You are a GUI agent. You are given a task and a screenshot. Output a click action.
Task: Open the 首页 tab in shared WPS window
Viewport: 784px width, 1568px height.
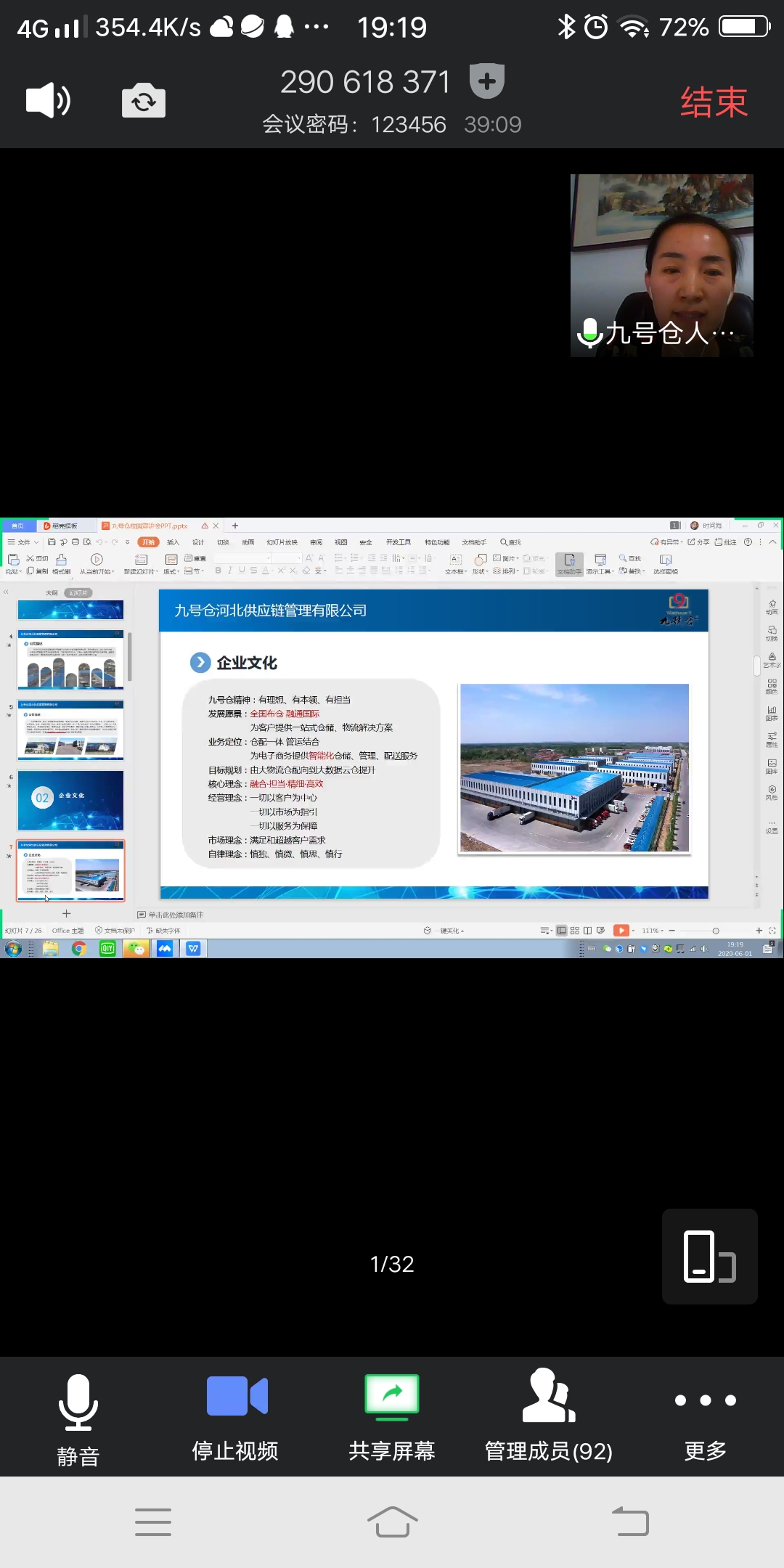[x=17, y=526]
